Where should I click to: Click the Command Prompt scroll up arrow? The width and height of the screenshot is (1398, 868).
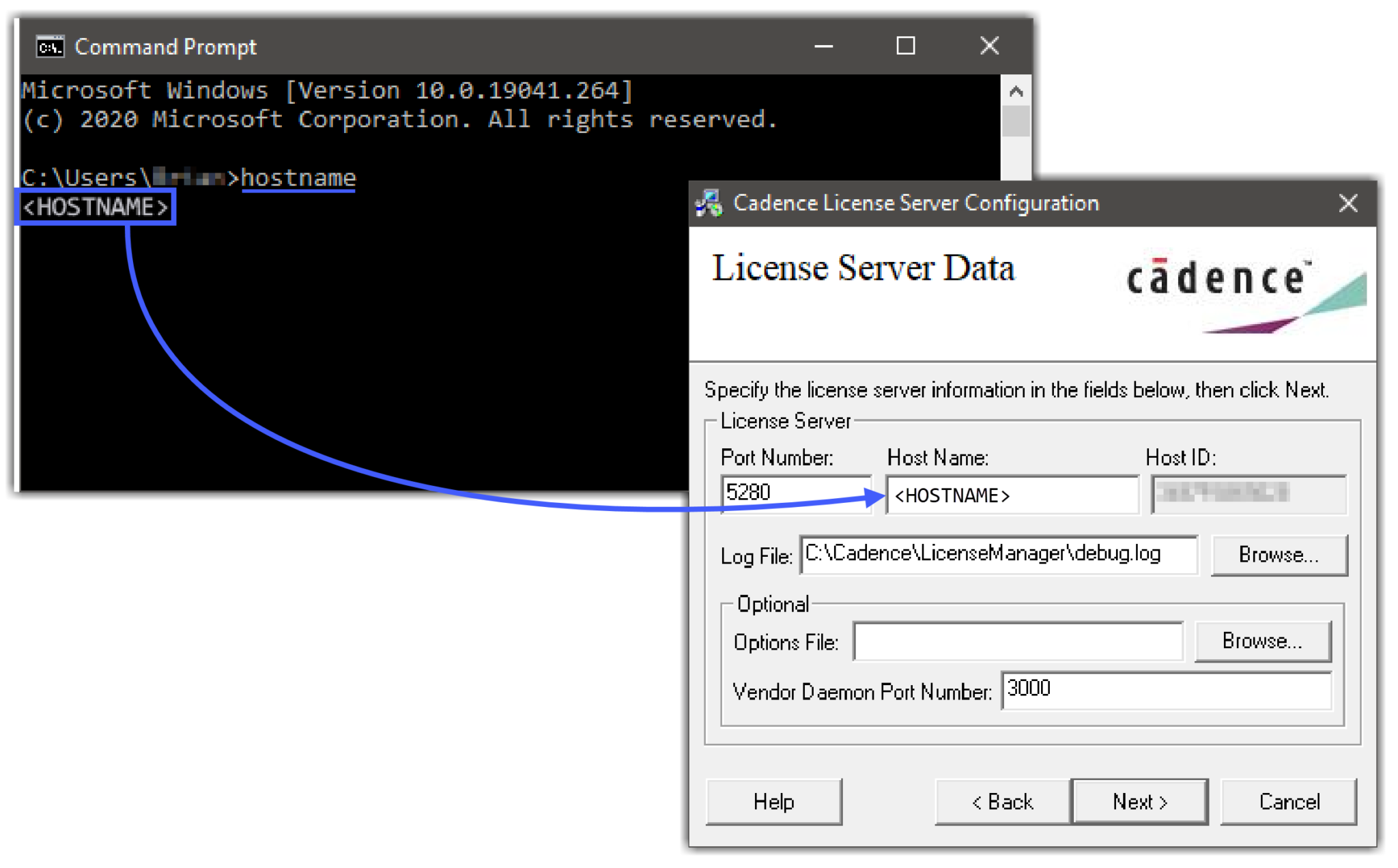pyautogui.click(x=1016, y=91)
